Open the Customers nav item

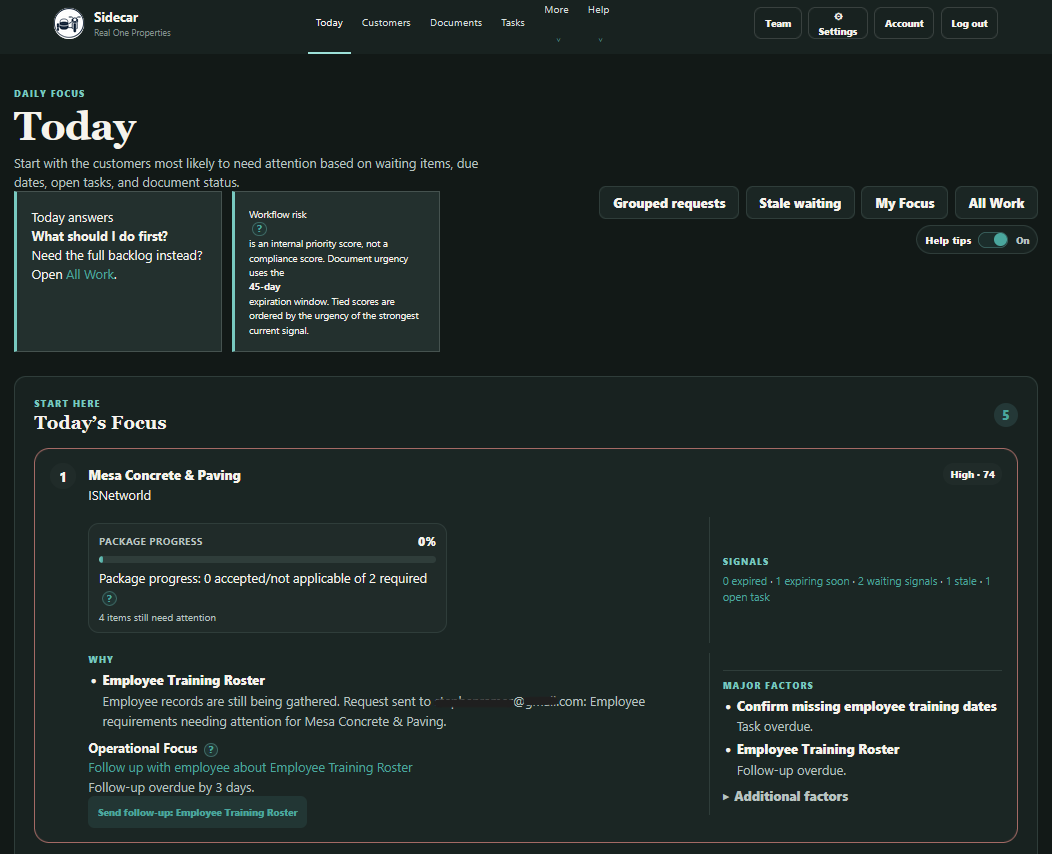[386, 23]
